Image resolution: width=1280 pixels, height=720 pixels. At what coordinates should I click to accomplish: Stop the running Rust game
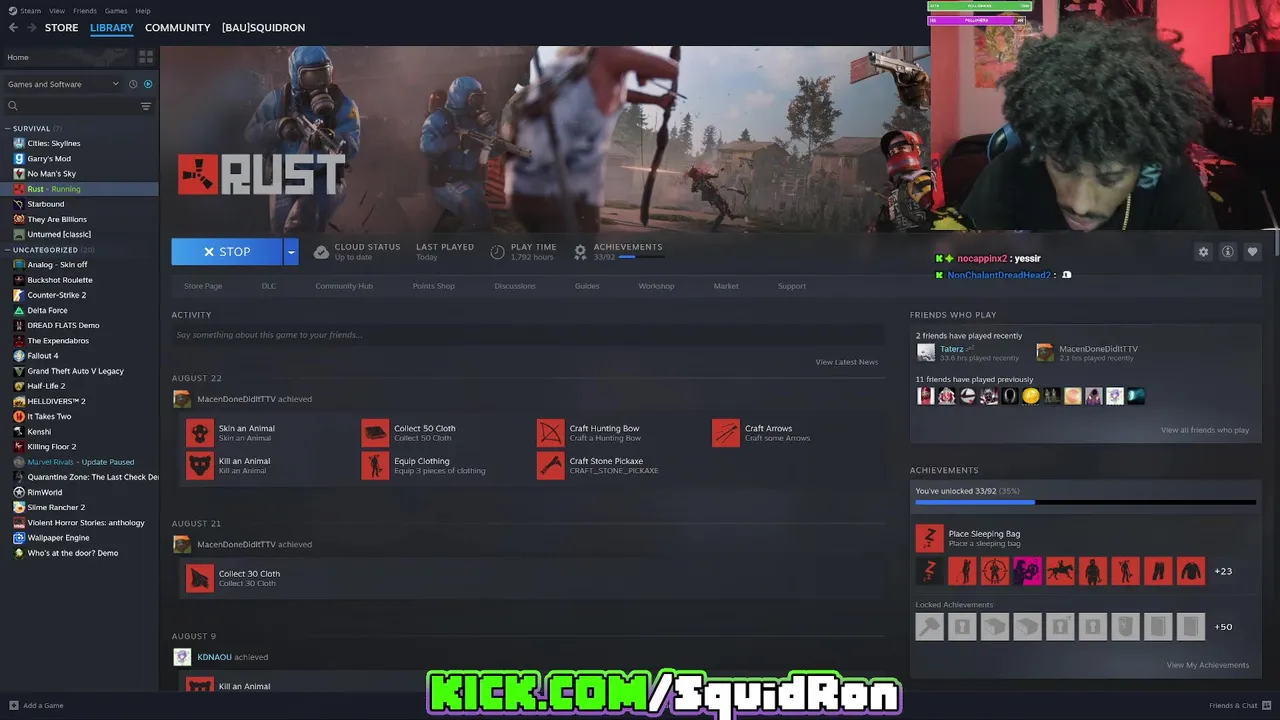pyautogui.click(x=227, y=252)
